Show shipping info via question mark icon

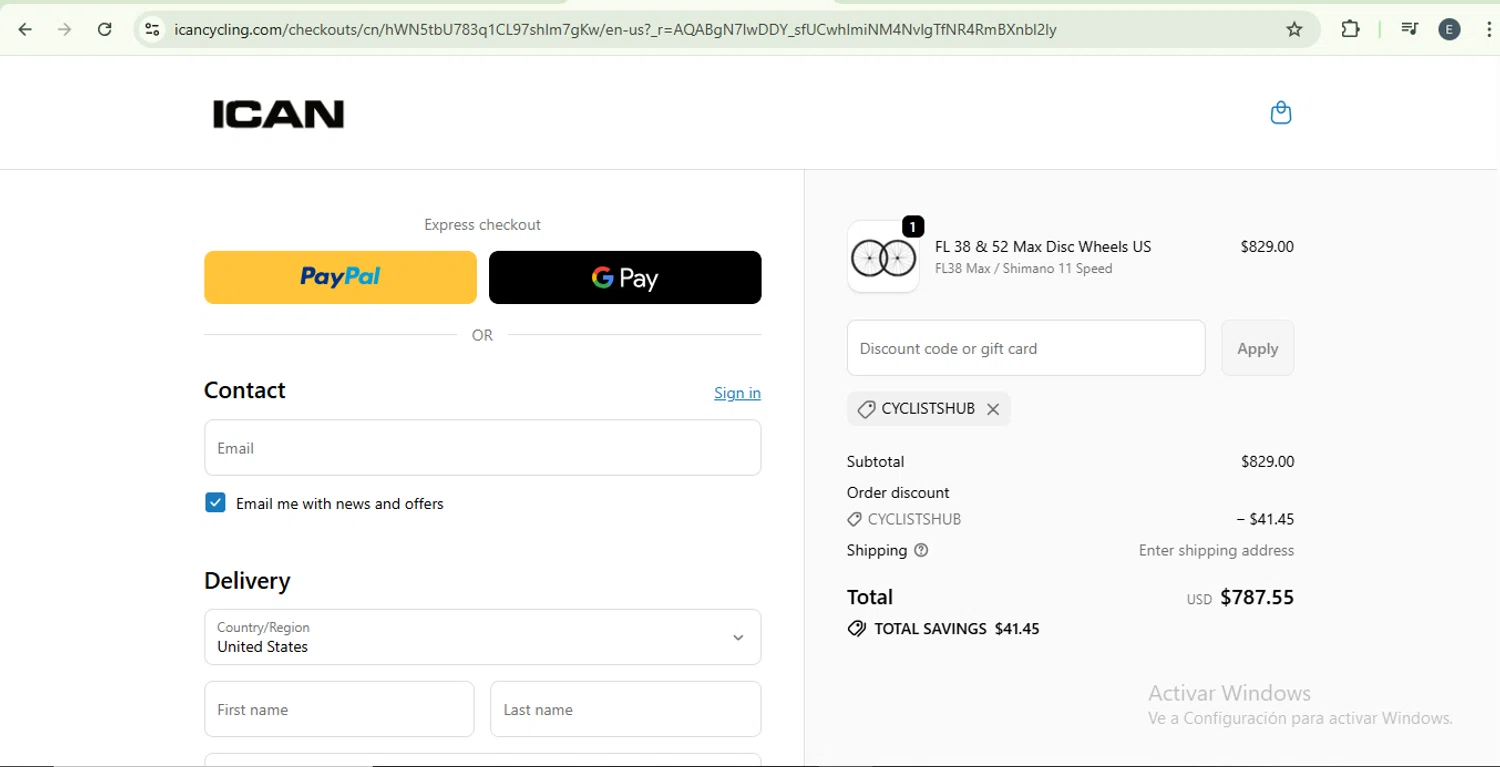[x=921, y=550]
